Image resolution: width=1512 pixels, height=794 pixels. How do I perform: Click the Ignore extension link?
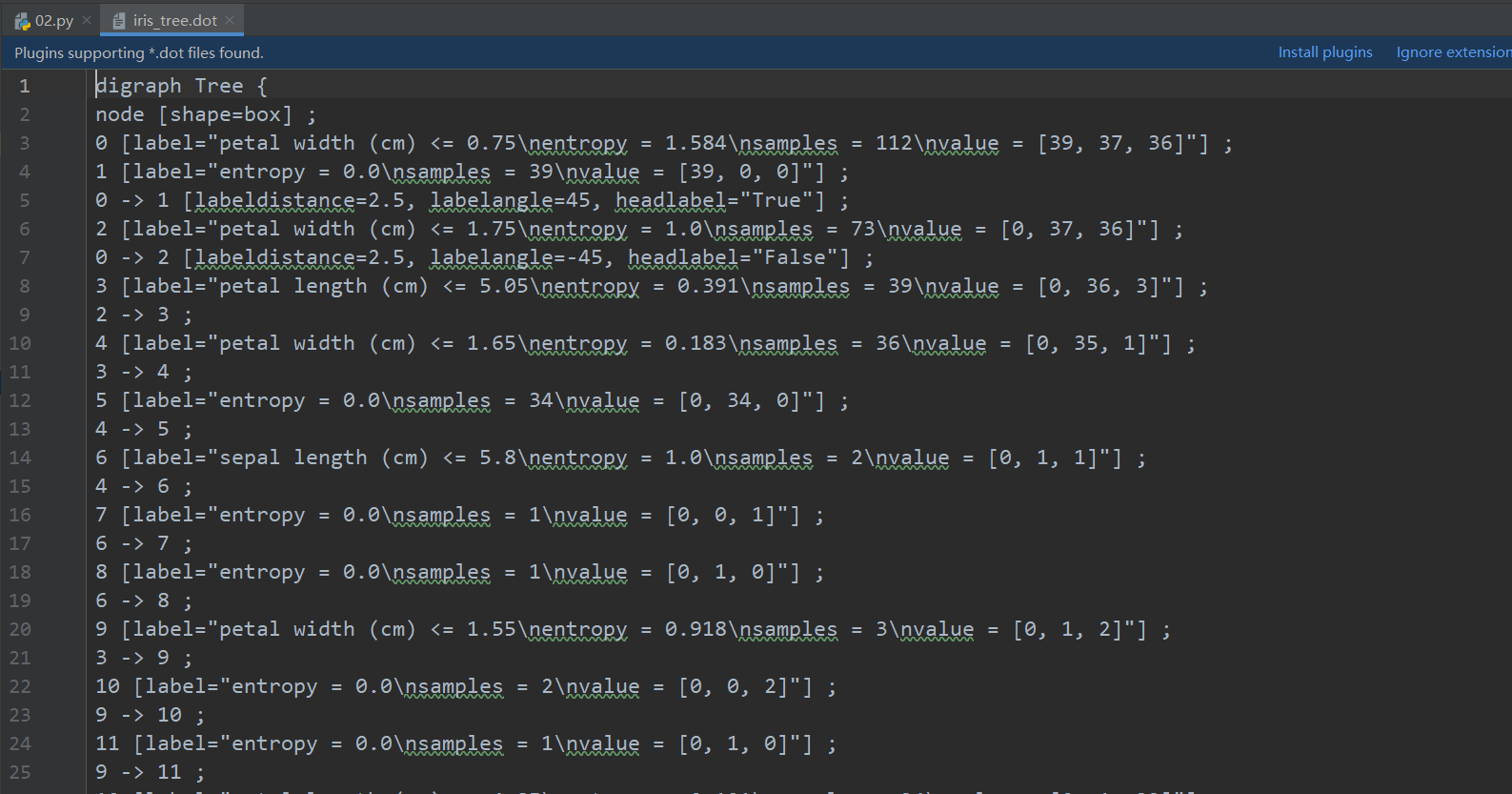[1454, 52]
